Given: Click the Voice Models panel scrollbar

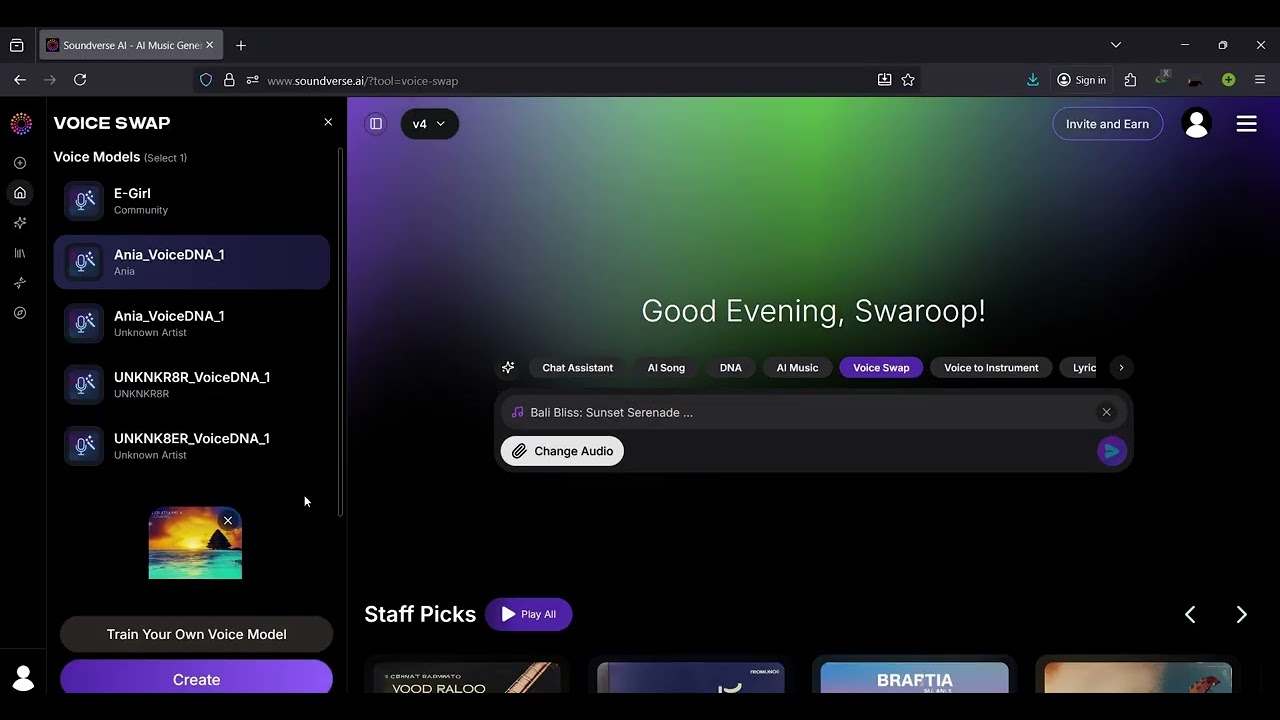Looking at the screenshot, I should 340,332.
